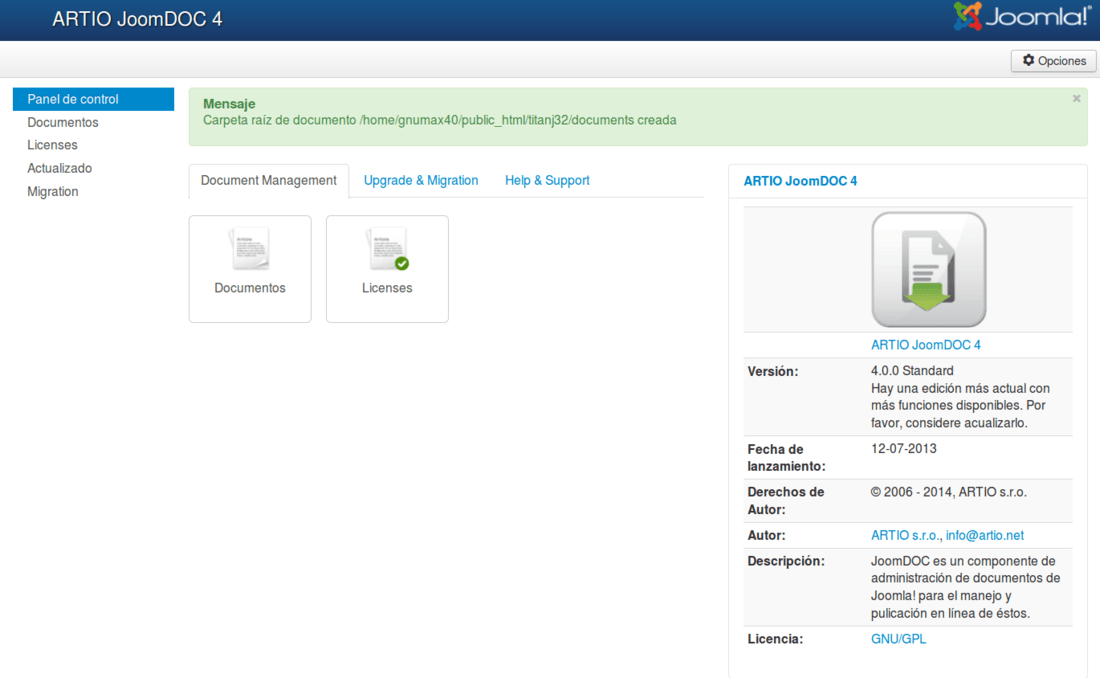The image size is (1100, 678).
Task: Open the Documentos icon tile
Action: 250,269
